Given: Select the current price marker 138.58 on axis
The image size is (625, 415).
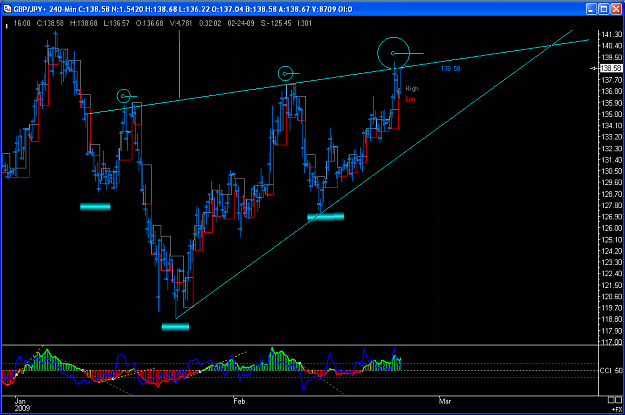Looking at the screenshot, I should pos(611,68).
